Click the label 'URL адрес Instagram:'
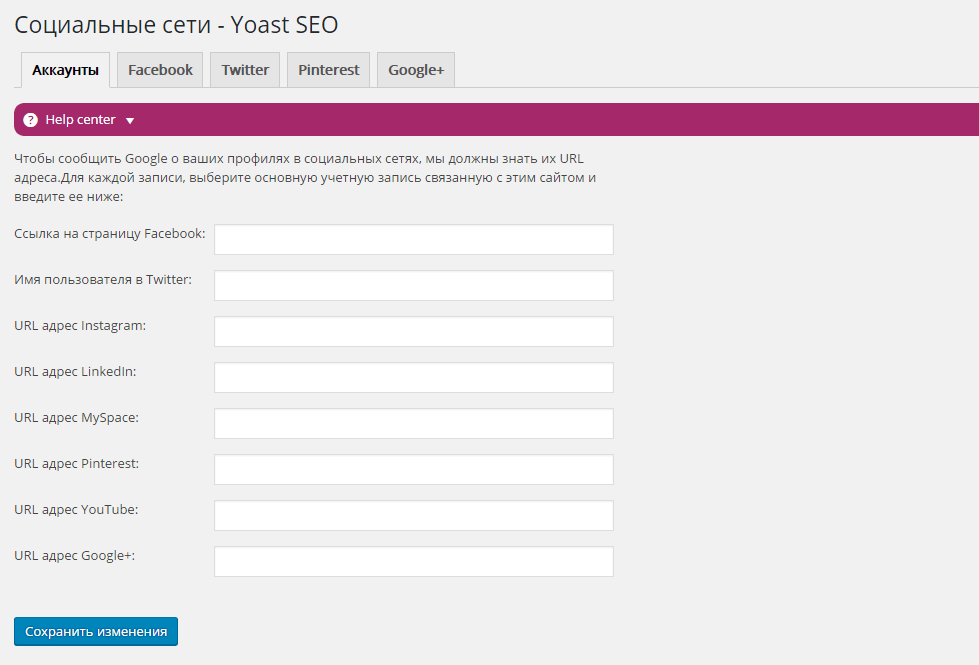The image size is (979, 665). point(80,325)
